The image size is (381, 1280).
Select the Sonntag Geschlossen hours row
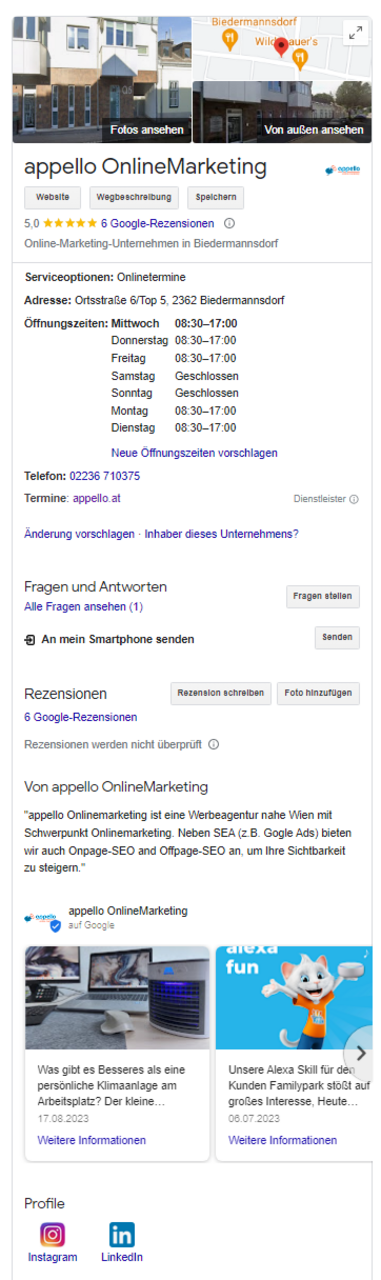pyautogui.click(x=174, y=393)
